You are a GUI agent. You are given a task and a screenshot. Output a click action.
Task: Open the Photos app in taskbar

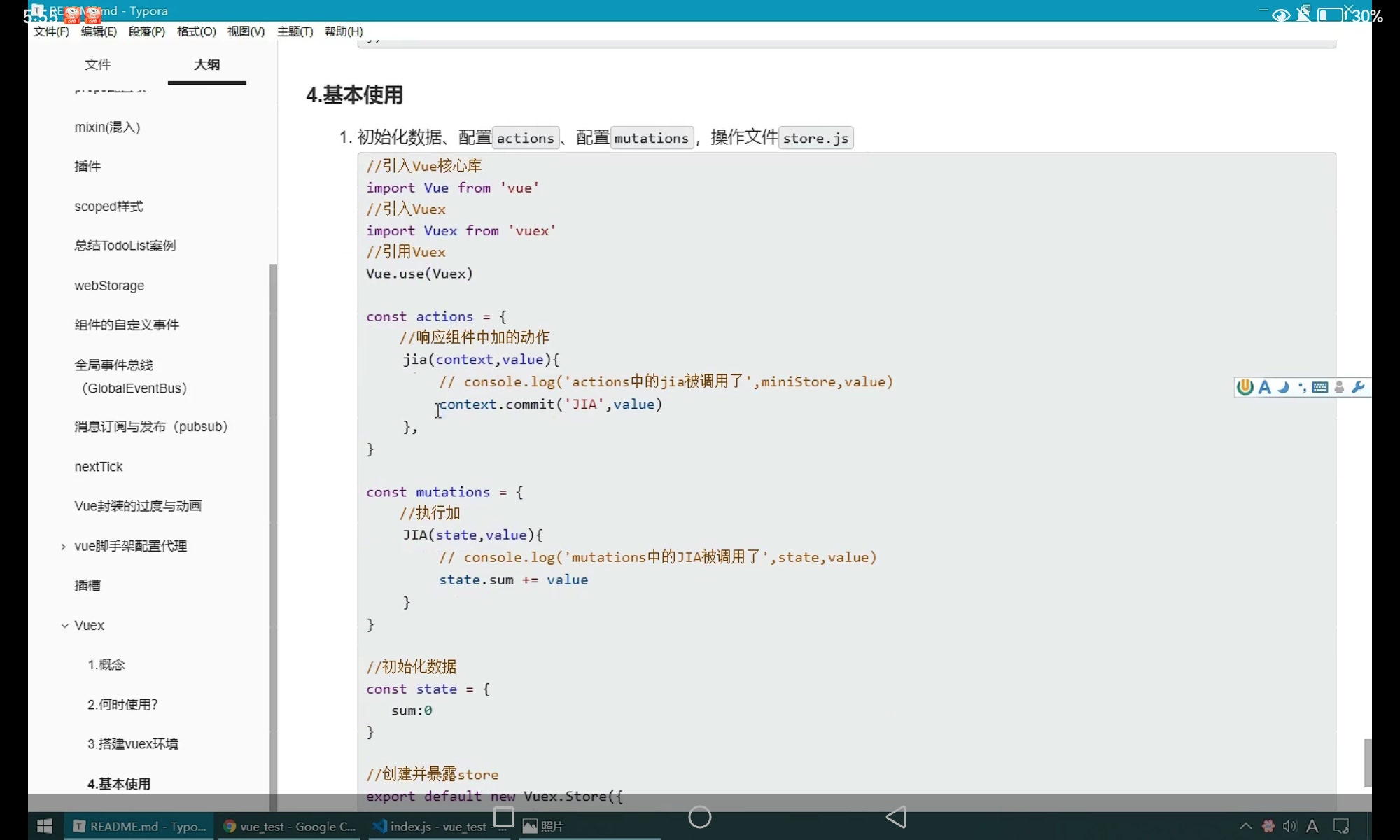coord(542,826)
